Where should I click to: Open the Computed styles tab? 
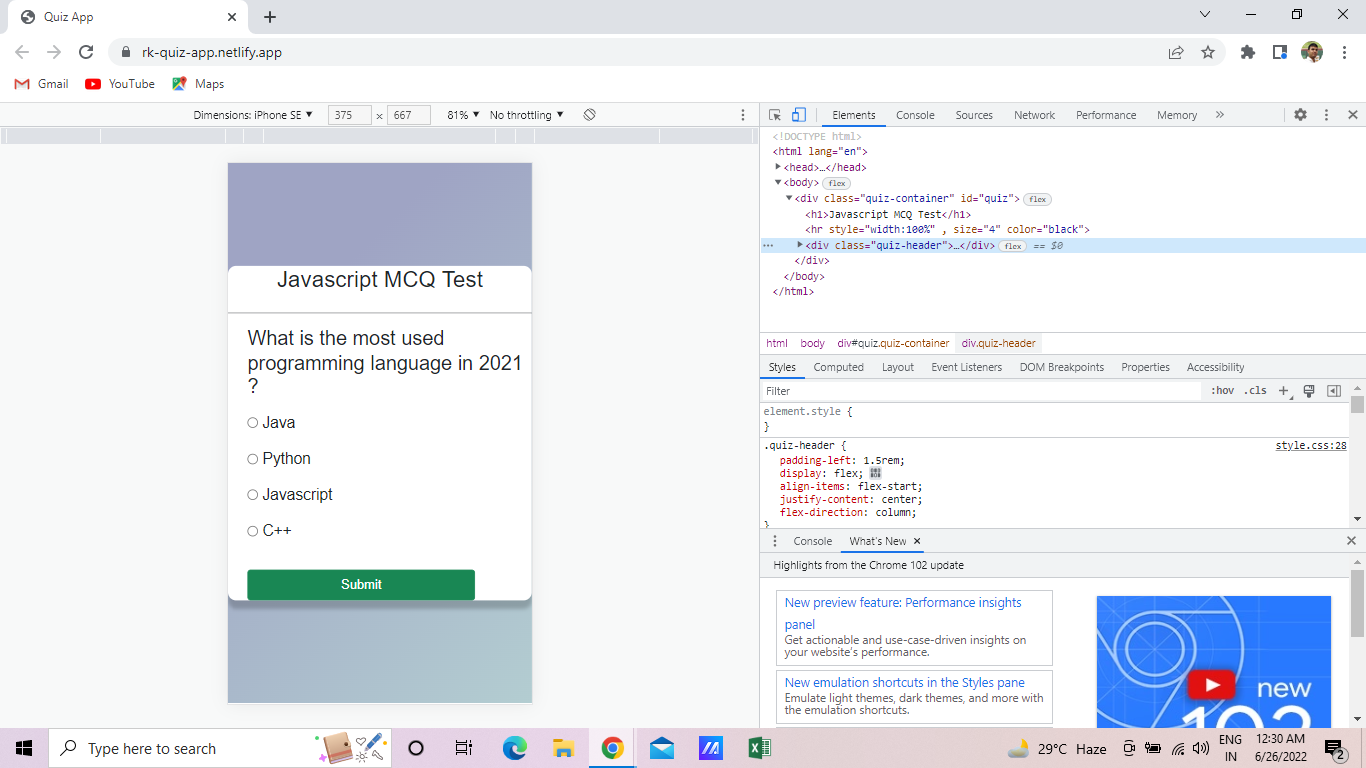[x=838, y=367]
